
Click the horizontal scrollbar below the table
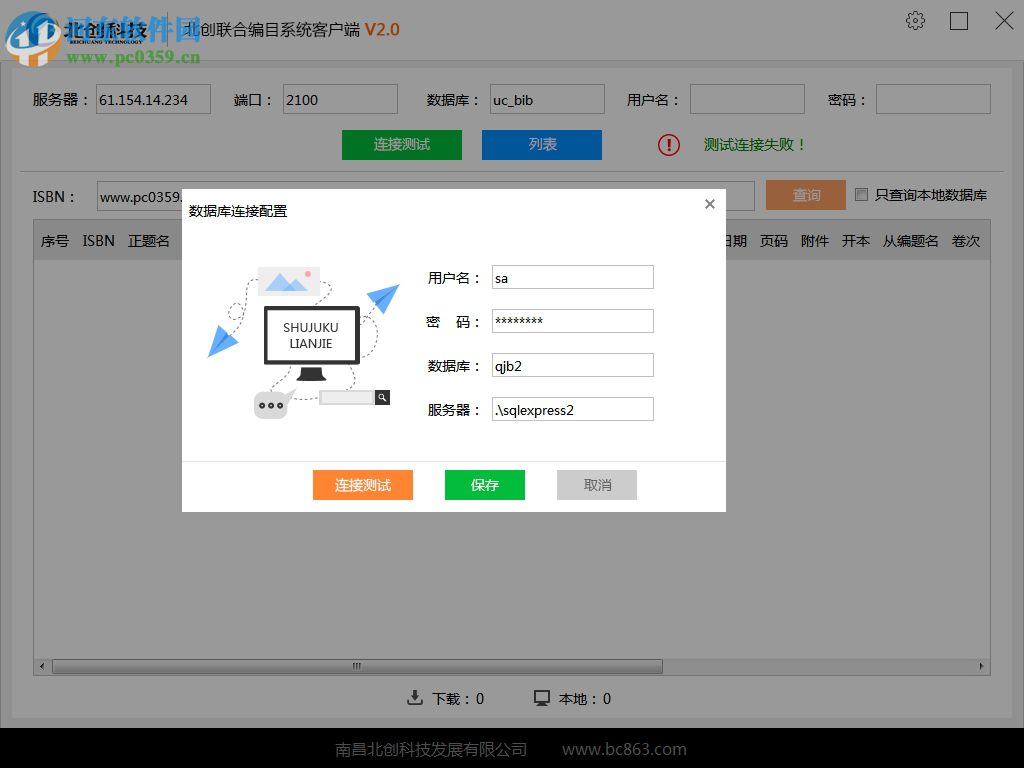[x=355, y=665]
